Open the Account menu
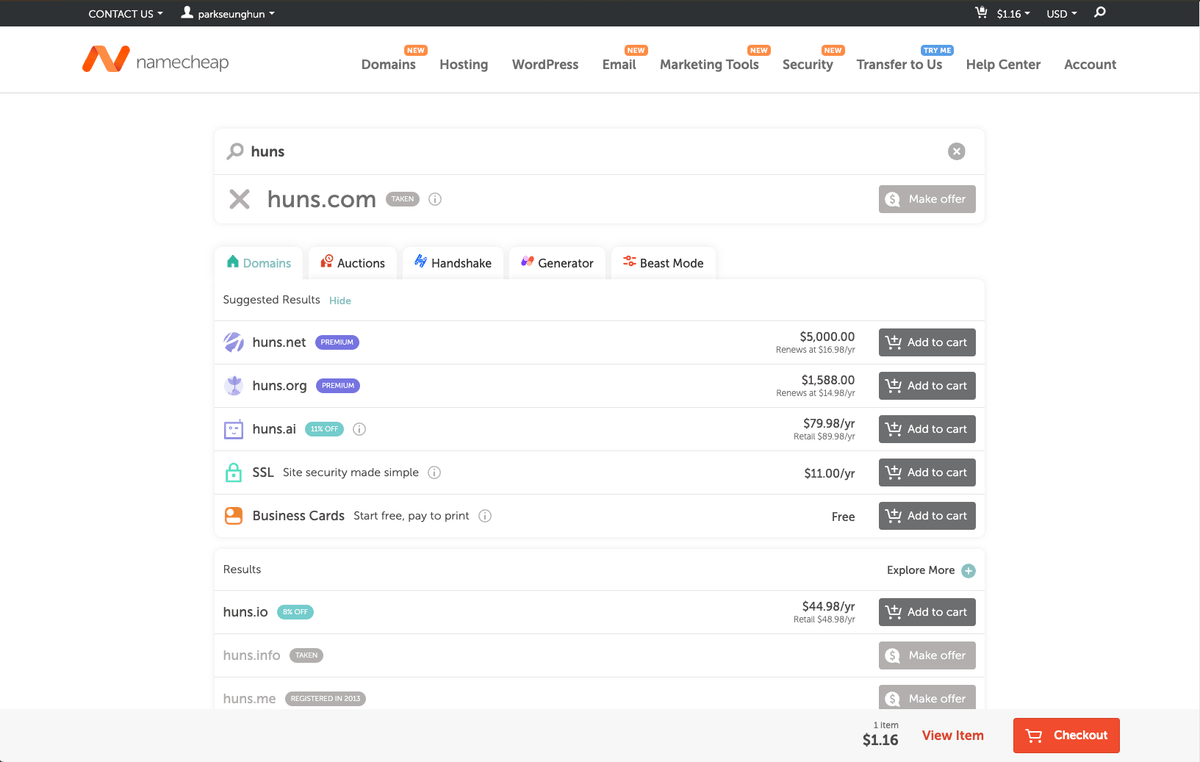1200x762 pixels. (1090, 64)
